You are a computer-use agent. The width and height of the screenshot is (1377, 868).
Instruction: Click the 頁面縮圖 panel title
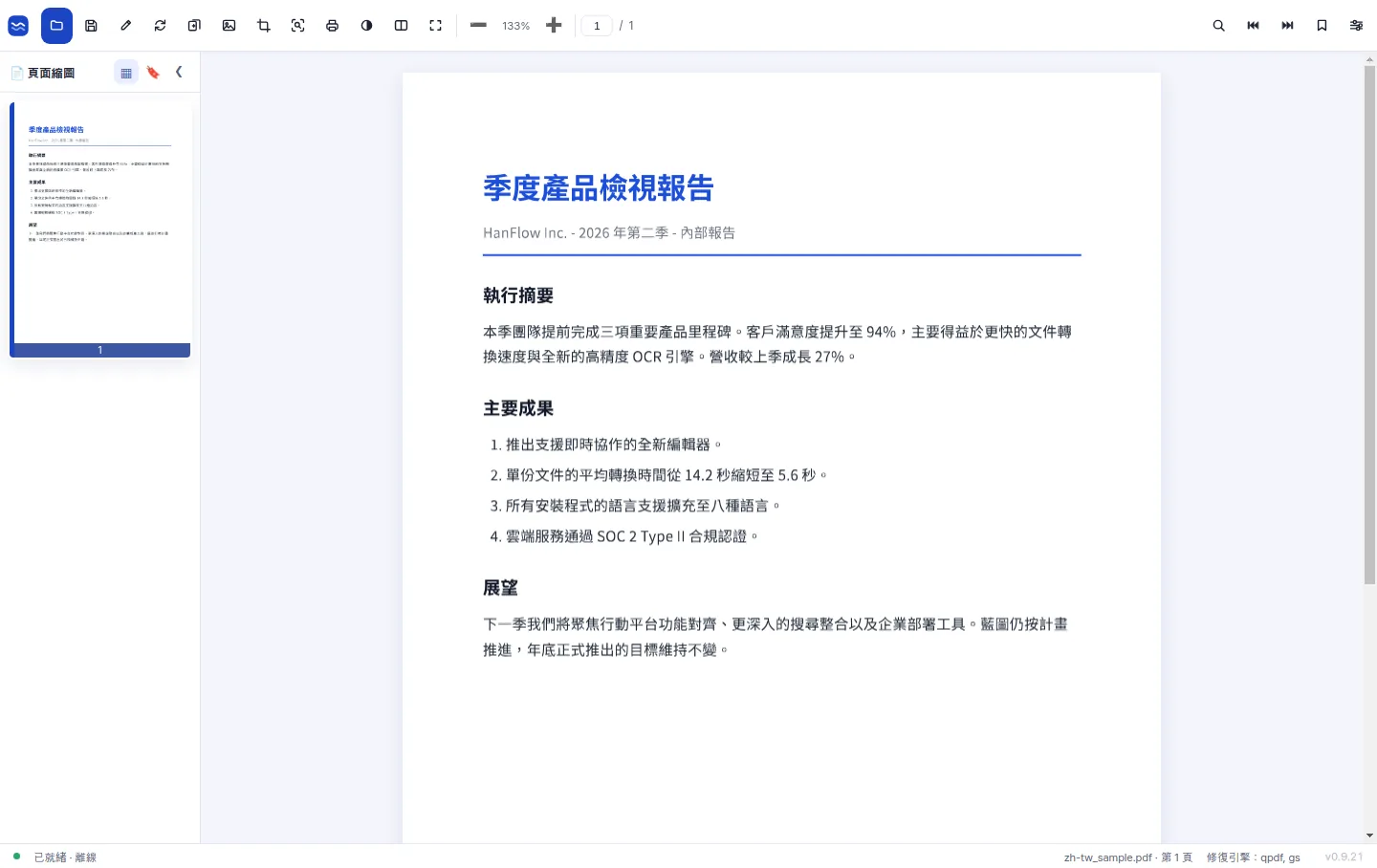[x=51, y=73]
